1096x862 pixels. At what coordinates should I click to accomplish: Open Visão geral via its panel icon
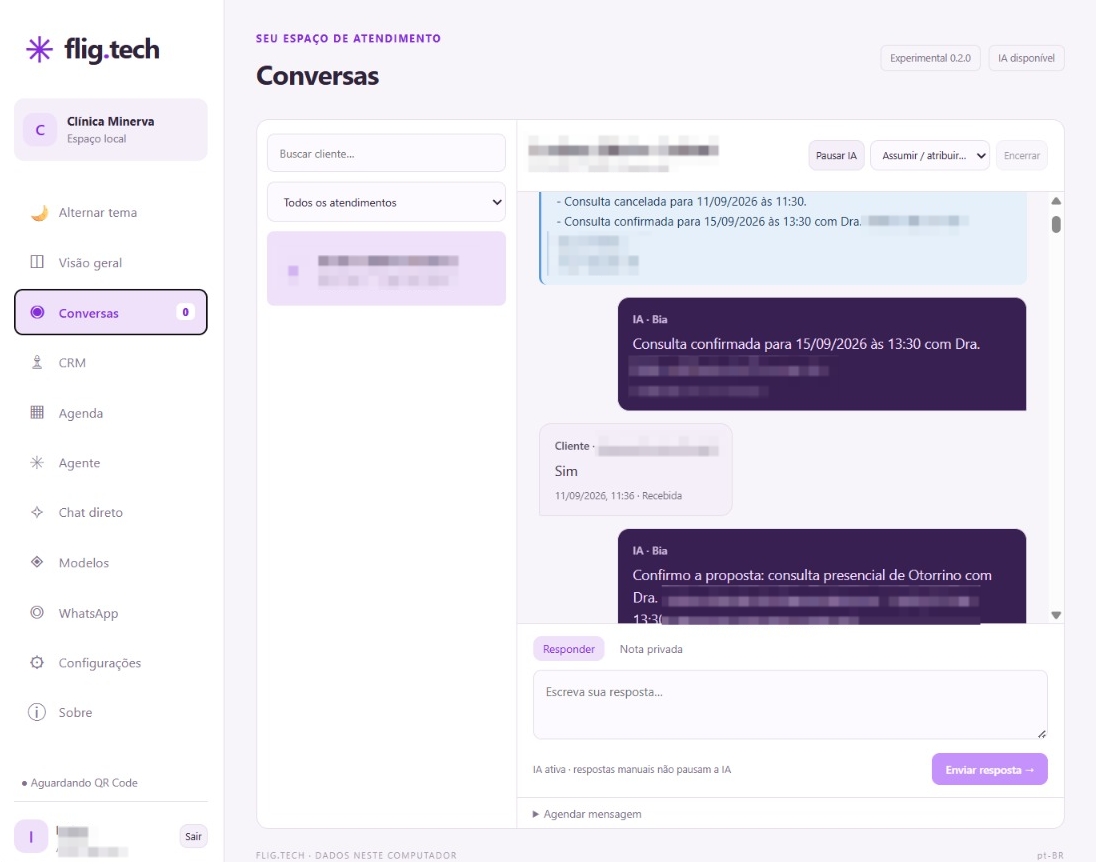point(37,262)
